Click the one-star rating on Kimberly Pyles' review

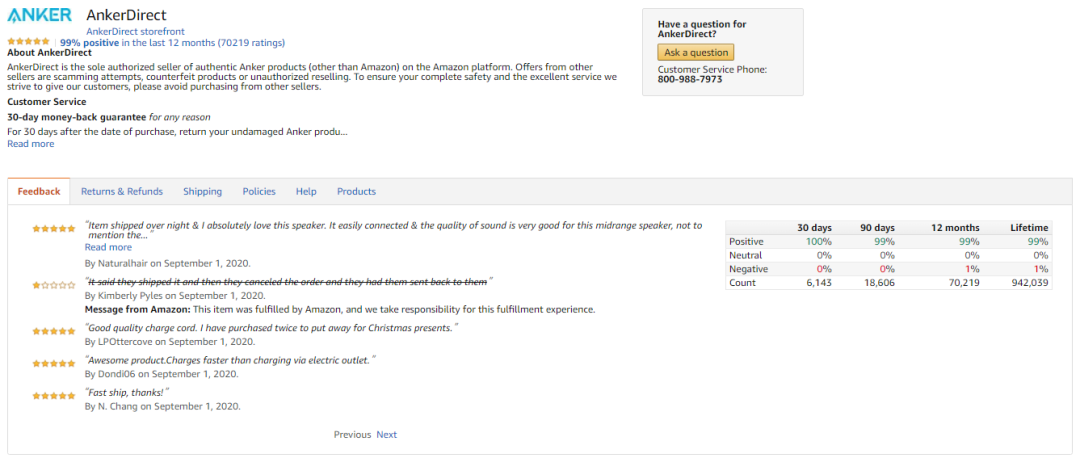[54, 284]
